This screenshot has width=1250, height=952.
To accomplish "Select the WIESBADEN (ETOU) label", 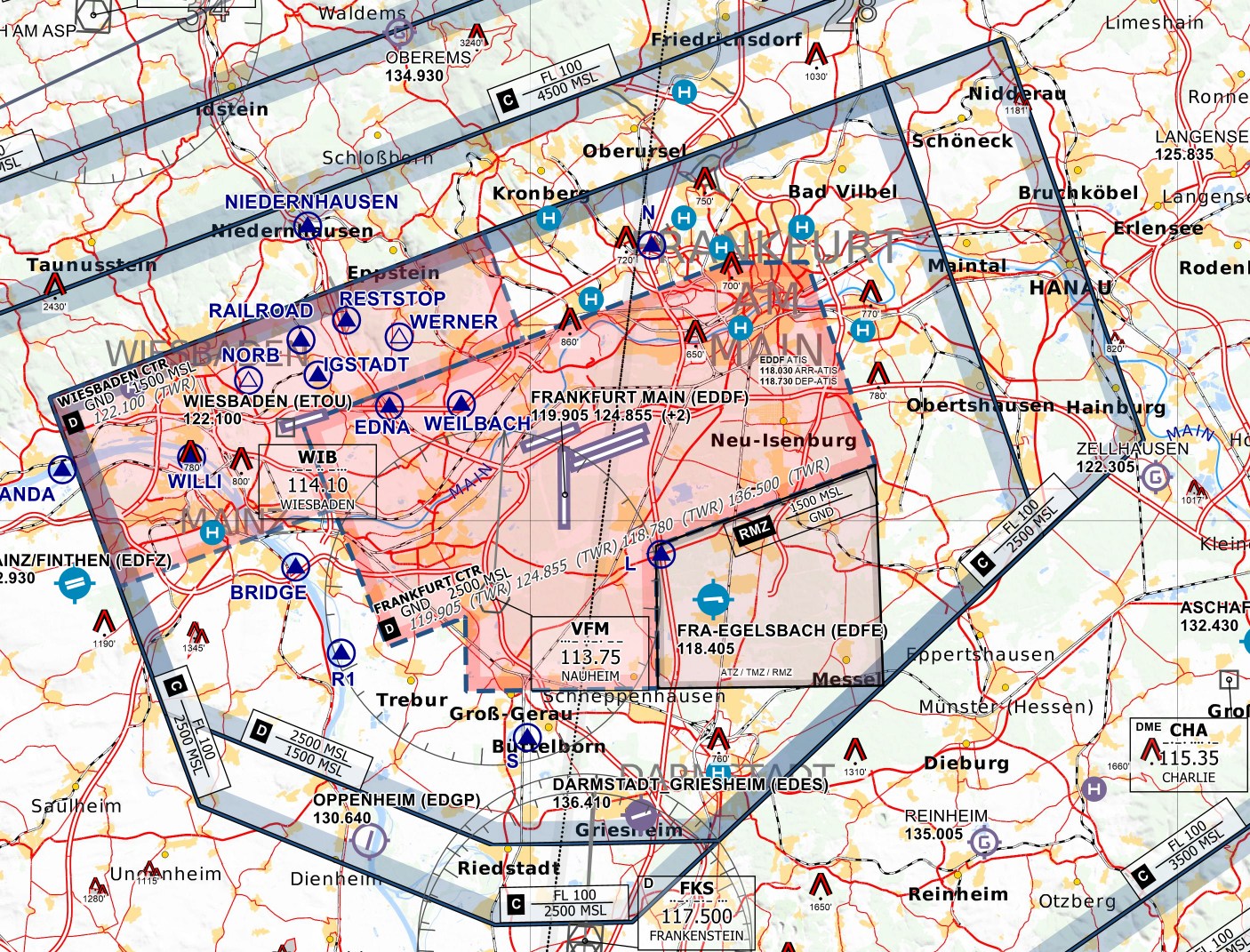I will (268, 402).
